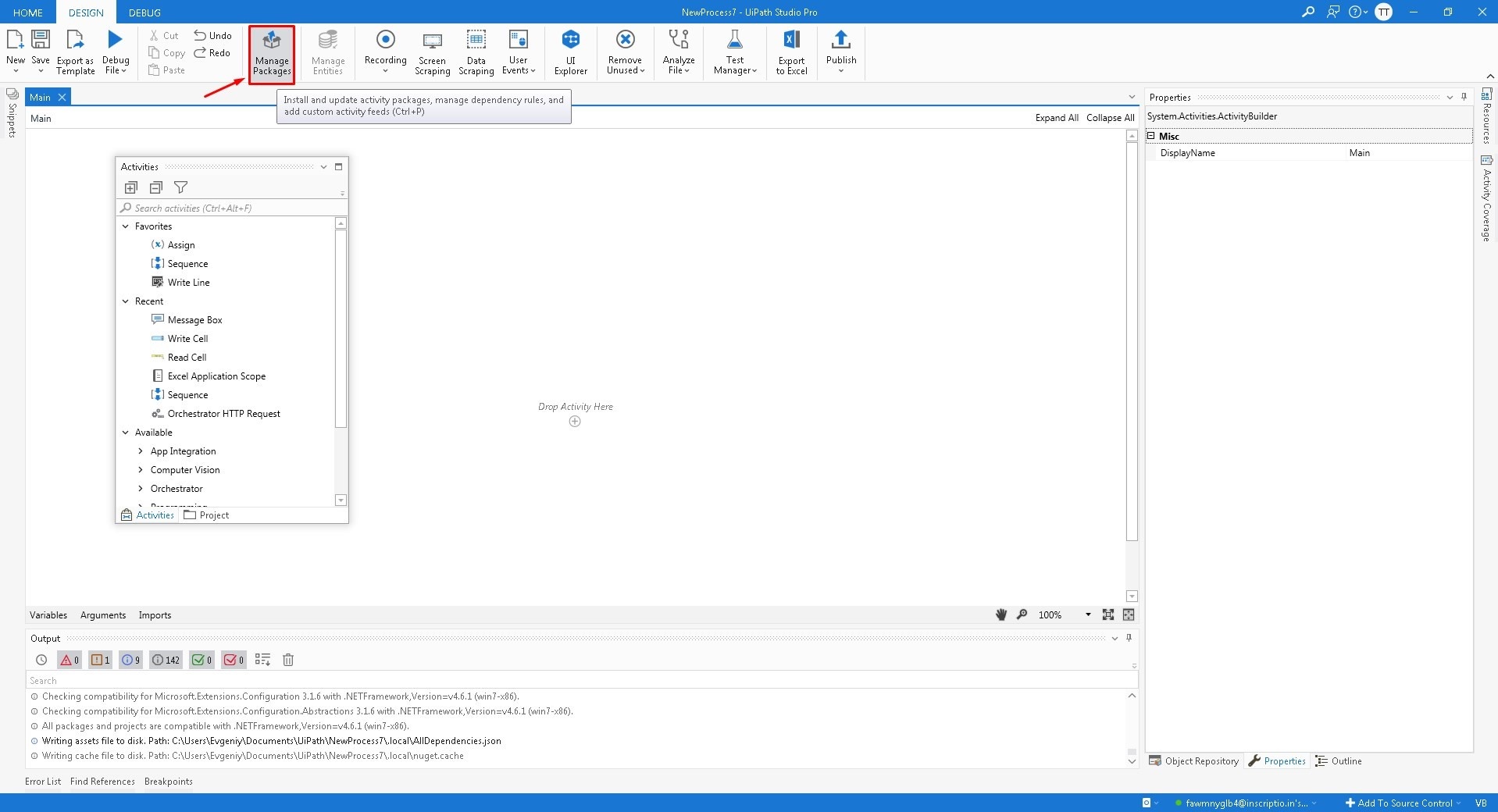Image resolution: width=1498 pixels, height=812 pixels.
Task: Expand App Integration category
Action: point(141,451)
